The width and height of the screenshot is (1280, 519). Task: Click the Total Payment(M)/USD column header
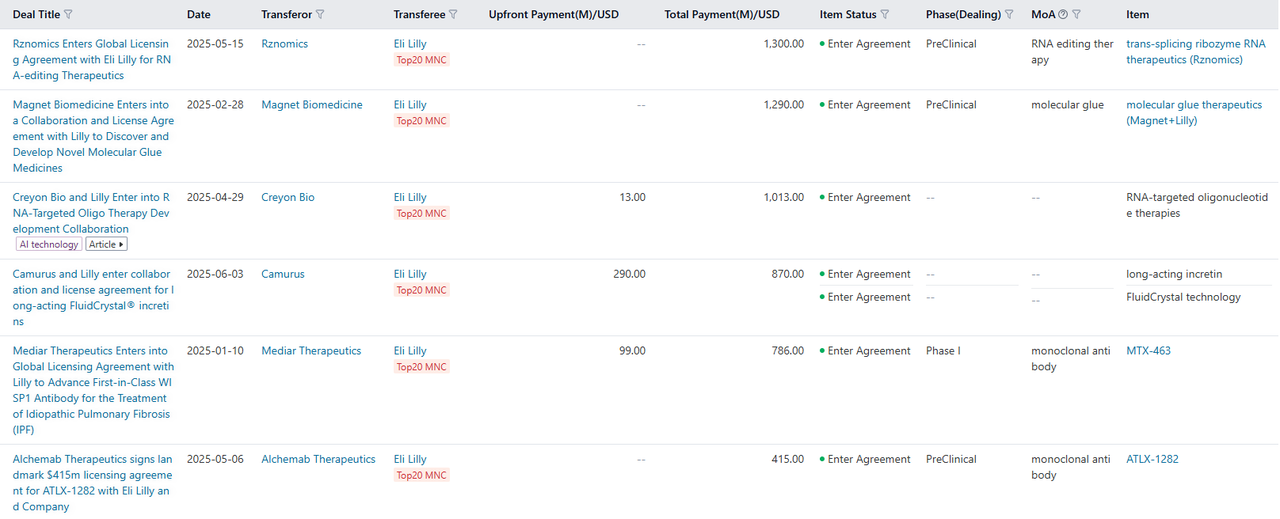coord(721,15)
